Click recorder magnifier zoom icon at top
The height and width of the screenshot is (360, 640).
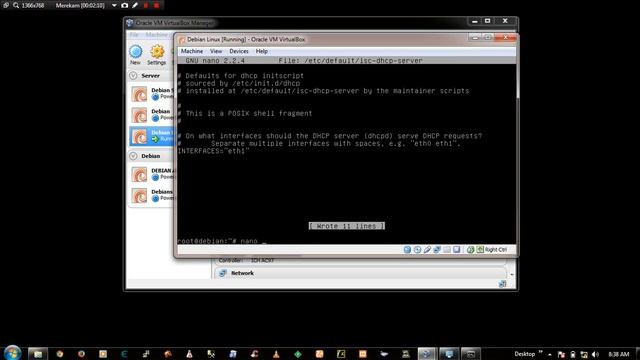(16, 5)
